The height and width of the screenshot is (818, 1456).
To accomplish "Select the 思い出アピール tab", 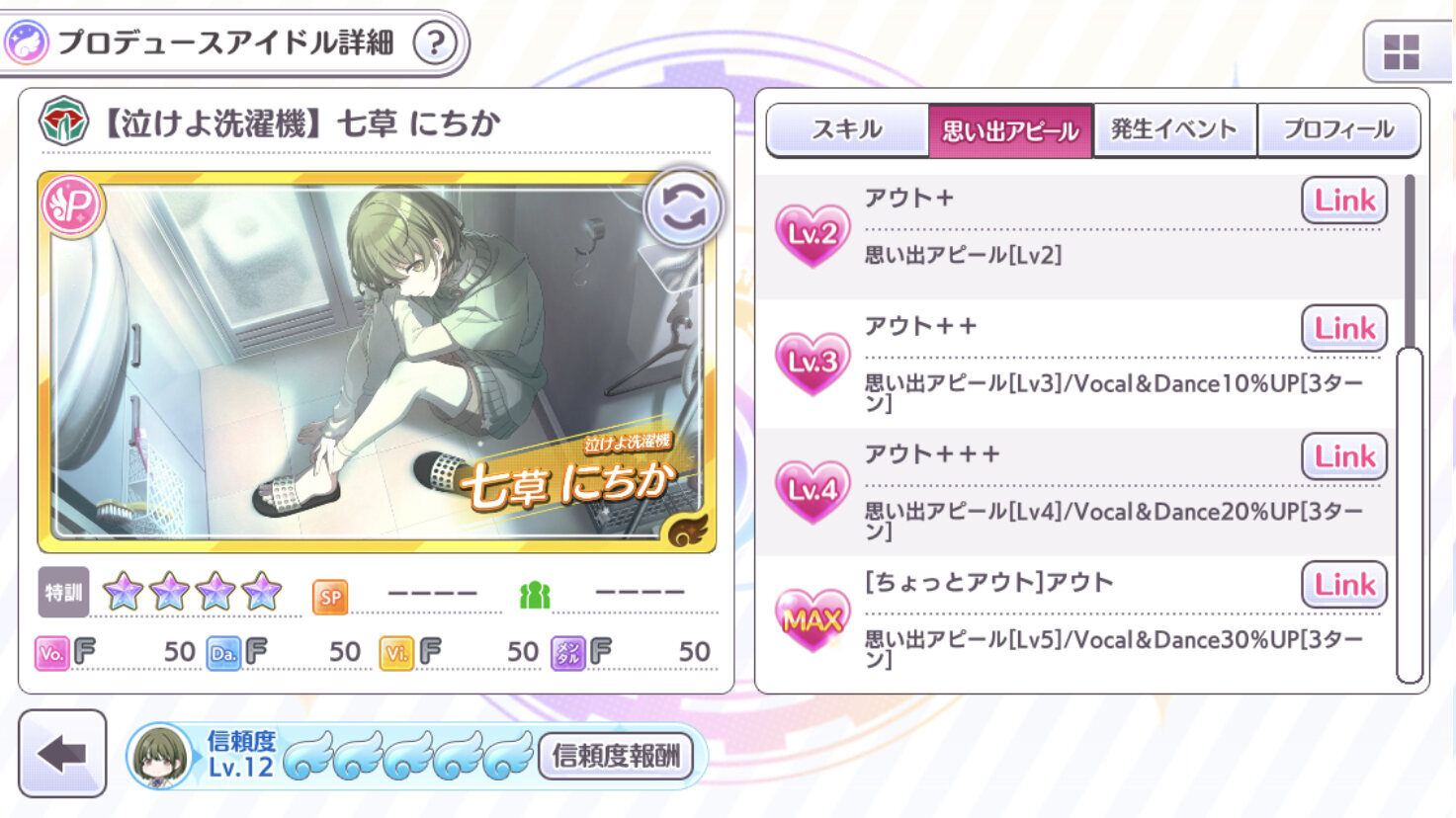I will coord(1010,130).
